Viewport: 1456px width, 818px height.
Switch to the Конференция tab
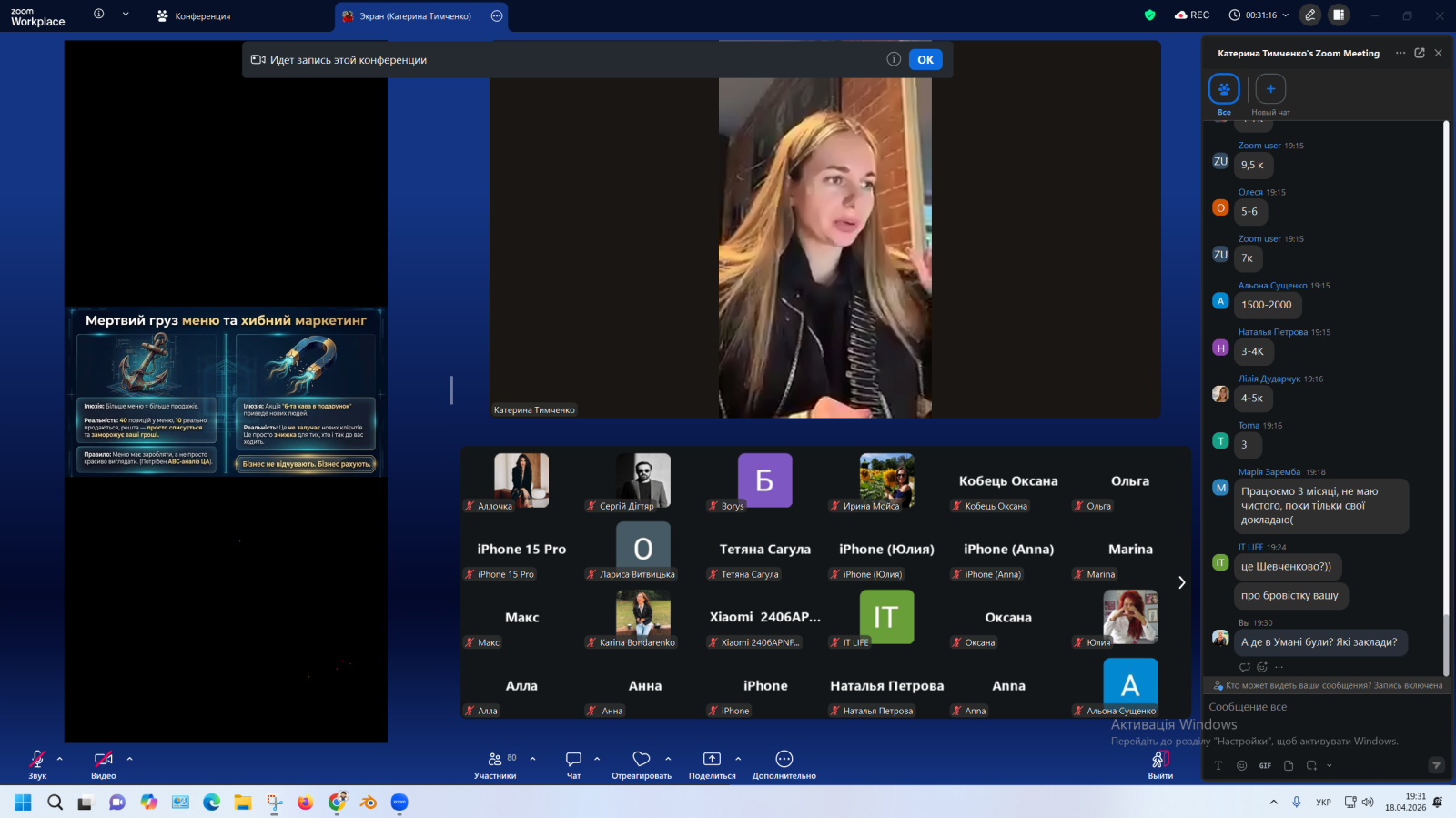[194, 16]
